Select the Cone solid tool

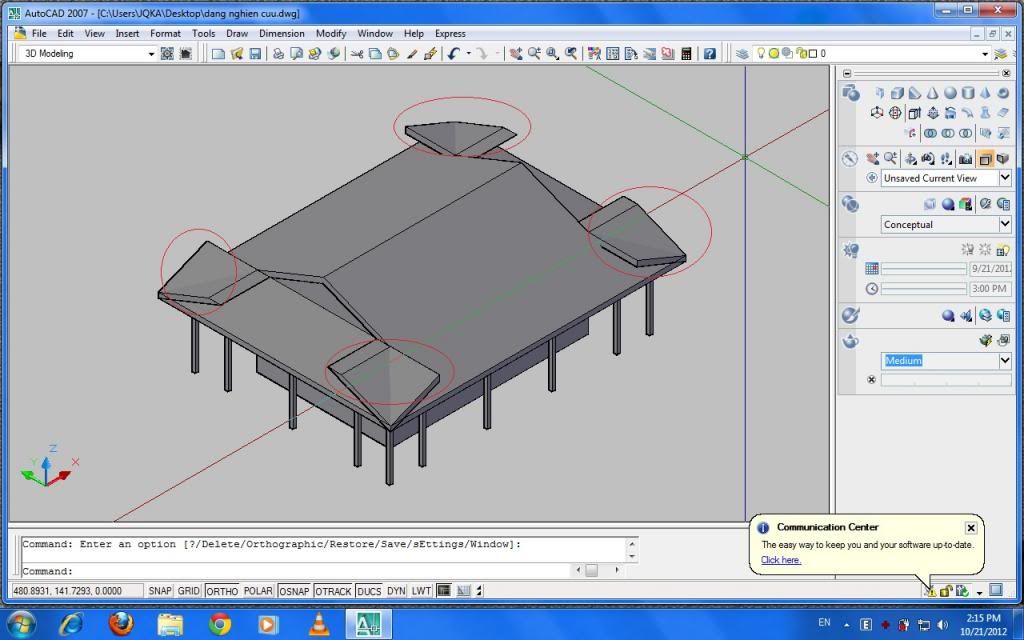(933, 93)
